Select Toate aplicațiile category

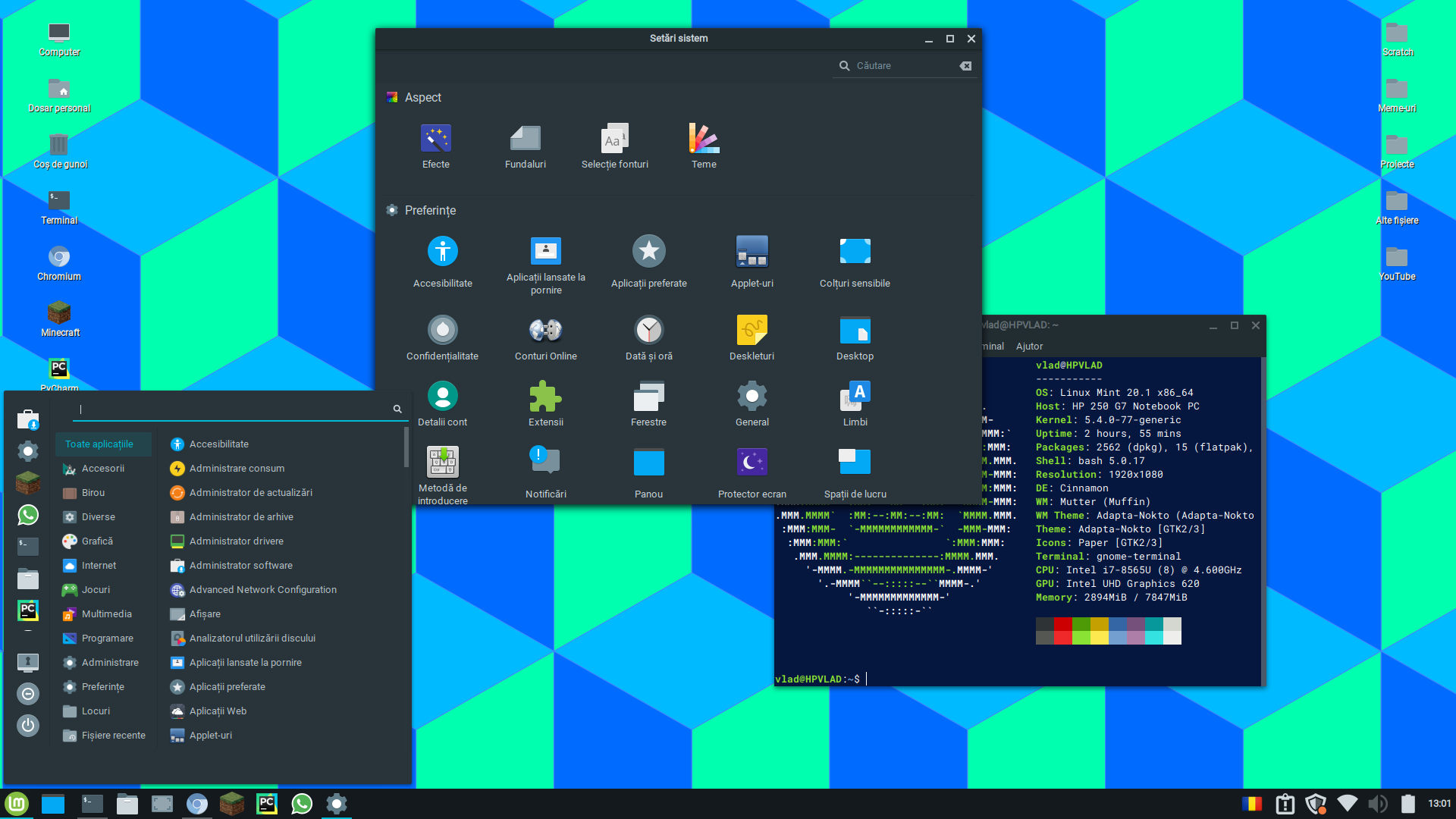[99, 444]
